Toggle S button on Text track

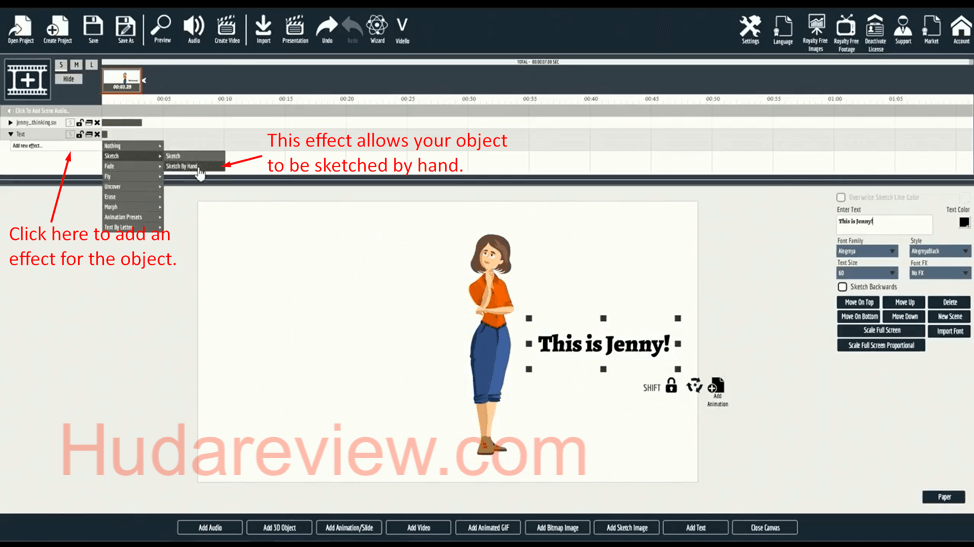(x=70, y=134)
